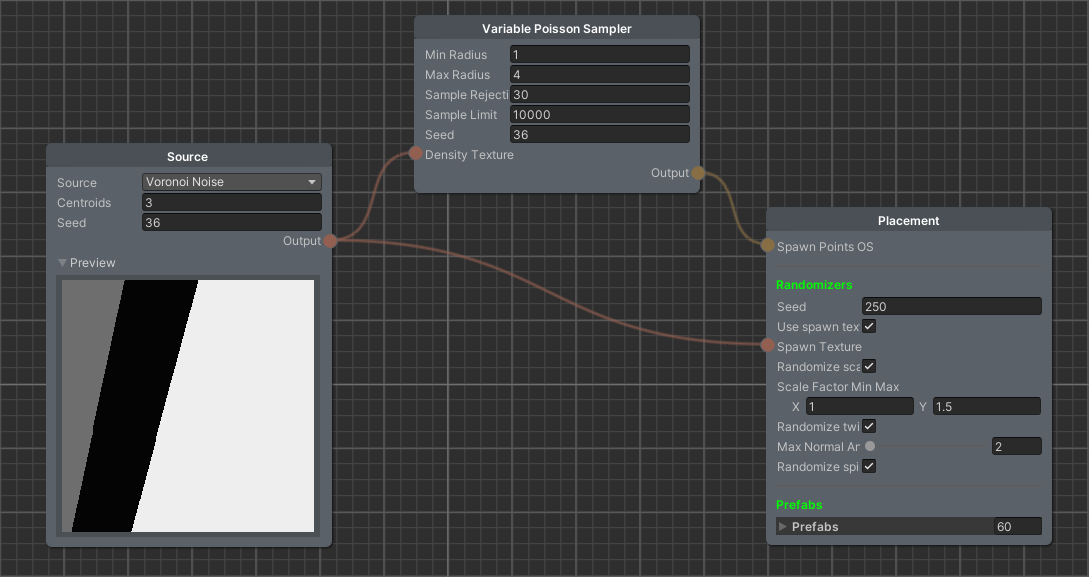Toggle the Randomize spin checkbox
This screenshot has width=1089, height=577.
coord(869,467)
